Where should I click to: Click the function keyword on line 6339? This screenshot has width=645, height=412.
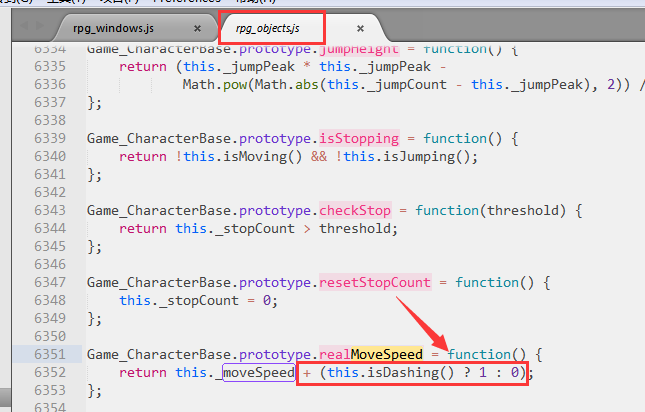click(455, 139)
